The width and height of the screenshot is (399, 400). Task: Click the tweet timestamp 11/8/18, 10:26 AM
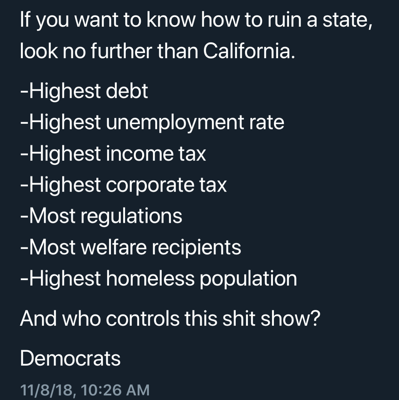[85, 390]
